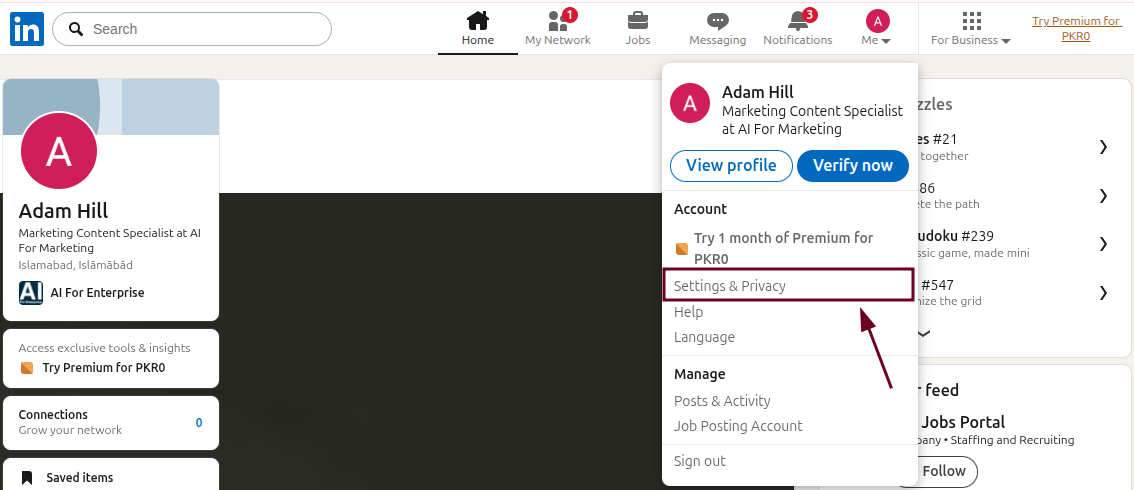Click the magnifying glass search icon

(75, 29)
